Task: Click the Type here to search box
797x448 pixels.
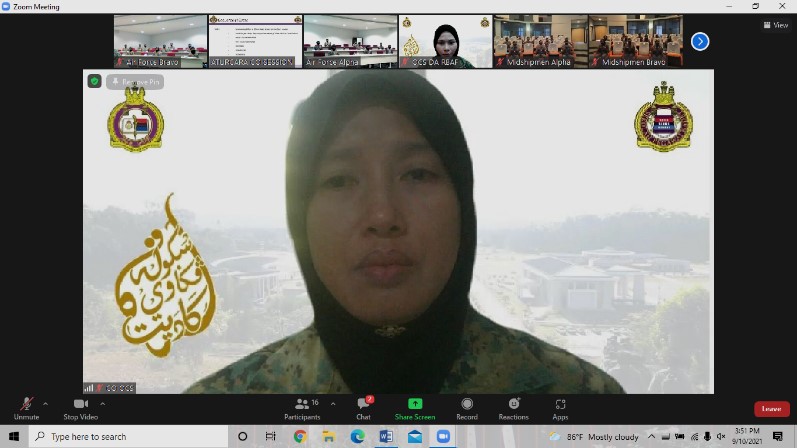Action: pos(129,436)
